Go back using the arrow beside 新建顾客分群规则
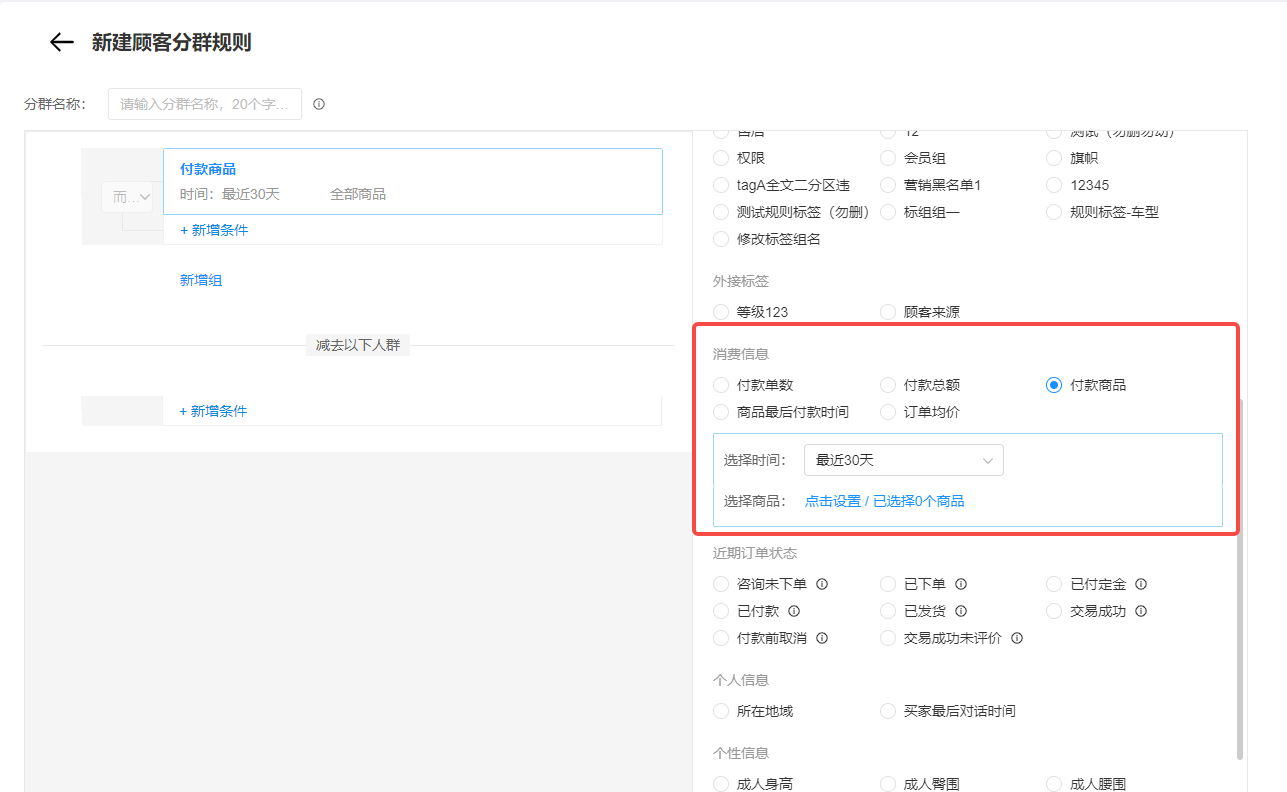The image size is (1287, 792). tap(62, 42)
